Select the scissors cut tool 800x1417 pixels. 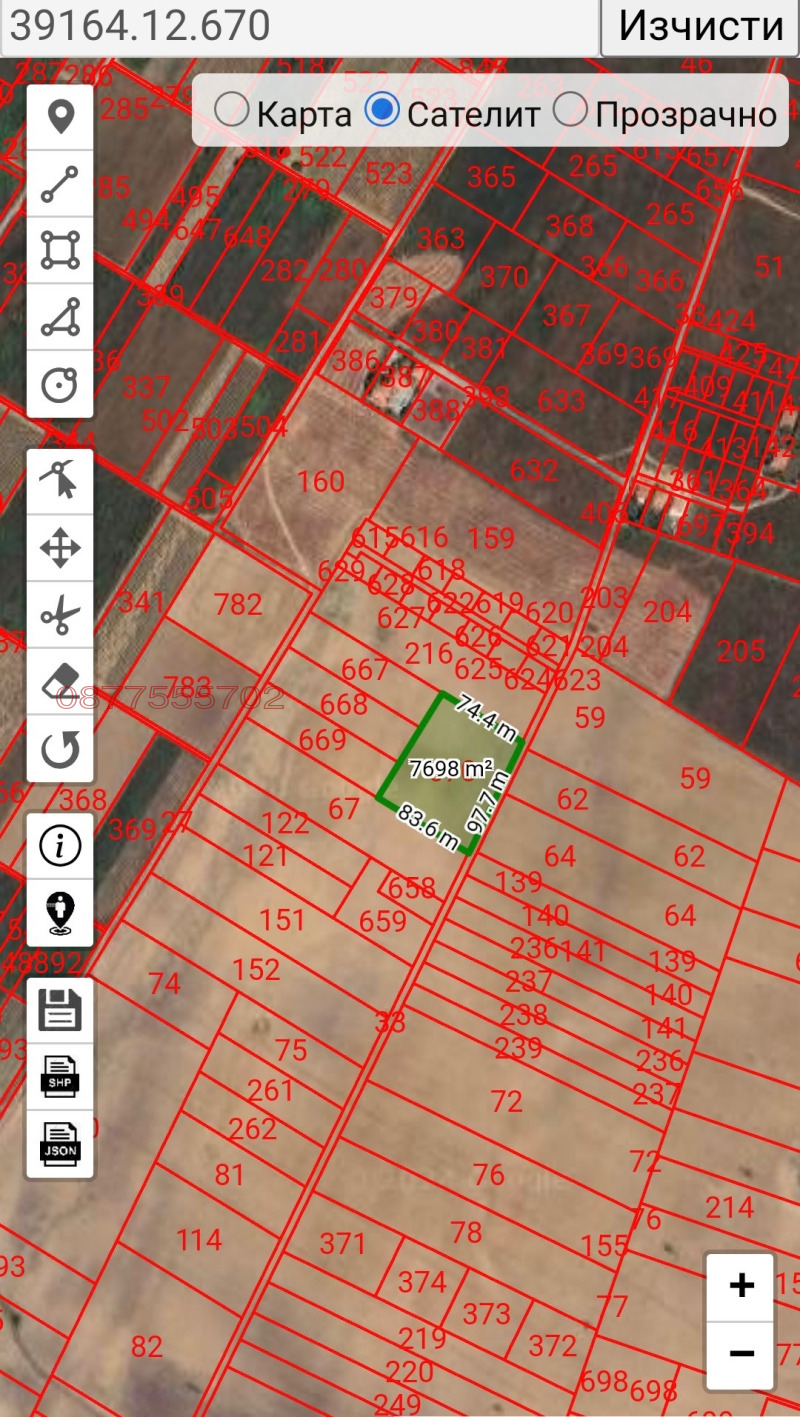click(x=60, y=615)
